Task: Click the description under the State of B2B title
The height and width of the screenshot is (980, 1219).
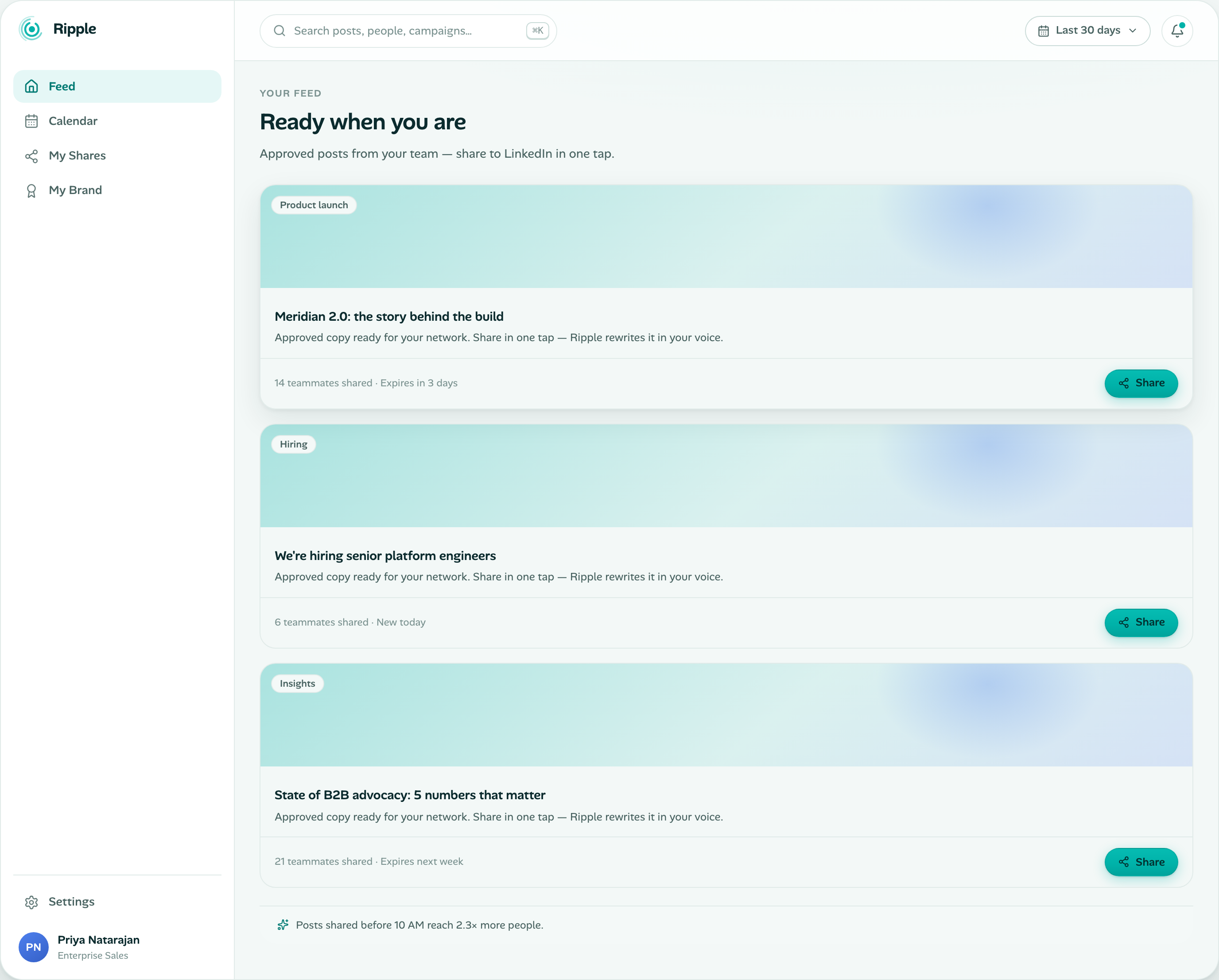Action: [499, 817]
